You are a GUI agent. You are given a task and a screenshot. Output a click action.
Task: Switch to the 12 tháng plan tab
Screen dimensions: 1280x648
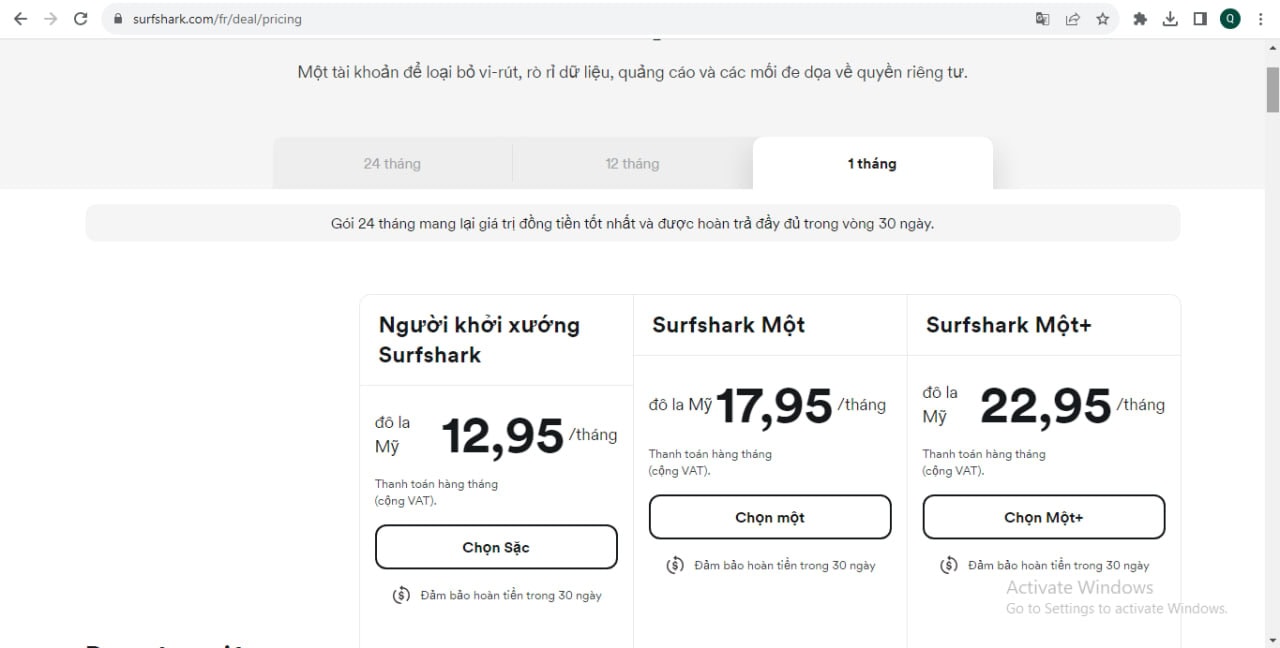click(632, 164)
